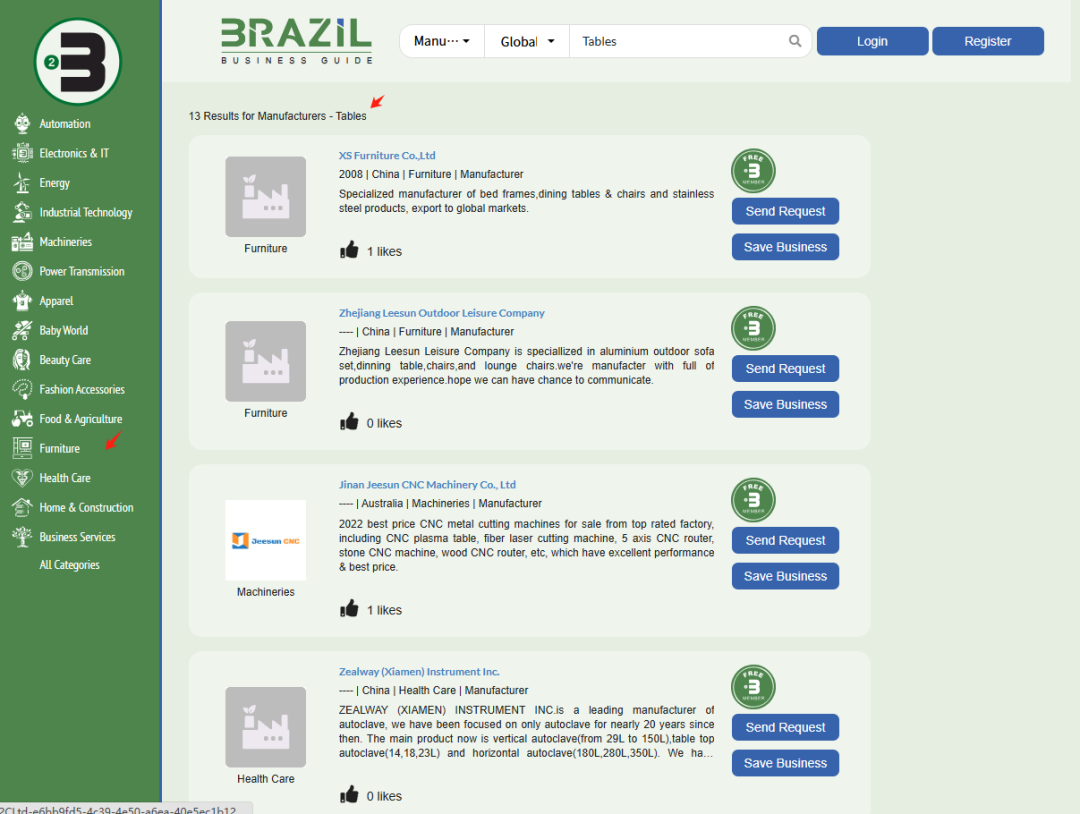The image size is (1080, 814).
Task: Open Zealway (Xiamen) Instrument Inc. link
Action: [x=419, y=672]
